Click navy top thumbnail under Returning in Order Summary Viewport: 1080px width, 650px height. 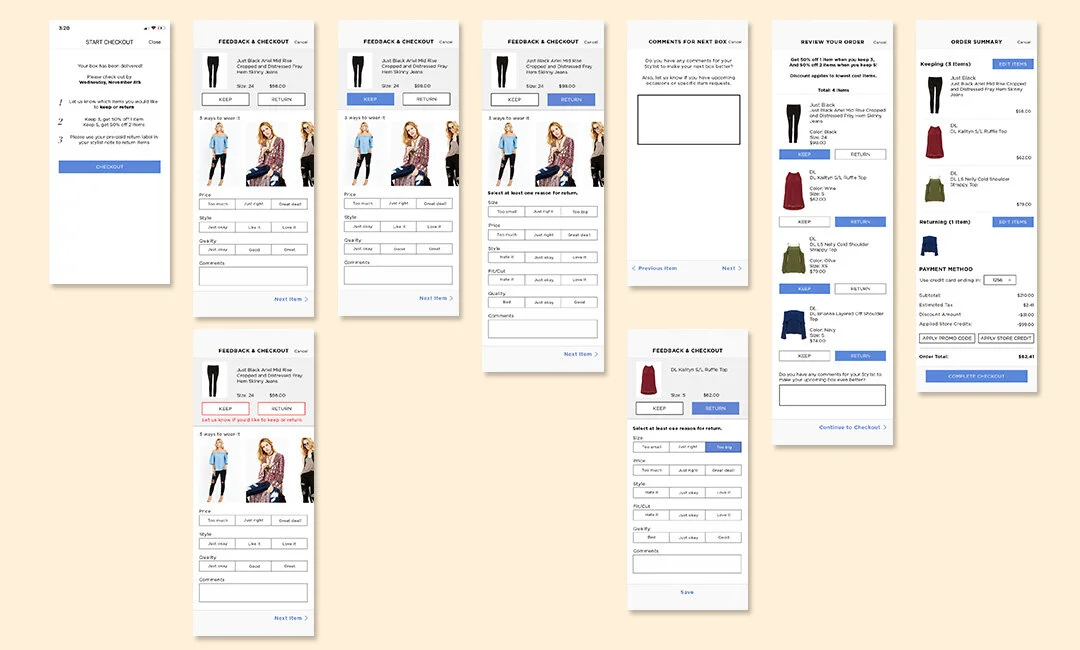pyautogui.click(x=929, y=246)
